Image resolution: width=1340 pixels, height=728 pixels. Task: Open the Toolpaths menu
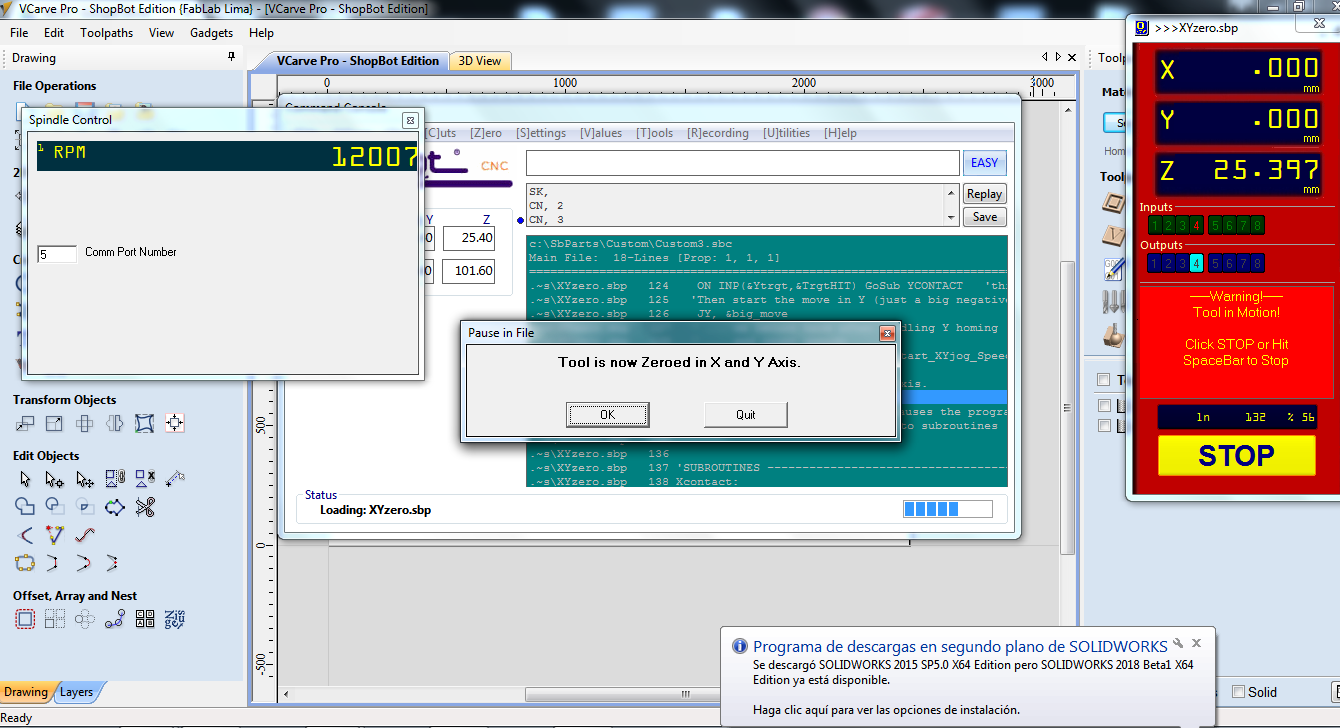click(x=107, y=33)
